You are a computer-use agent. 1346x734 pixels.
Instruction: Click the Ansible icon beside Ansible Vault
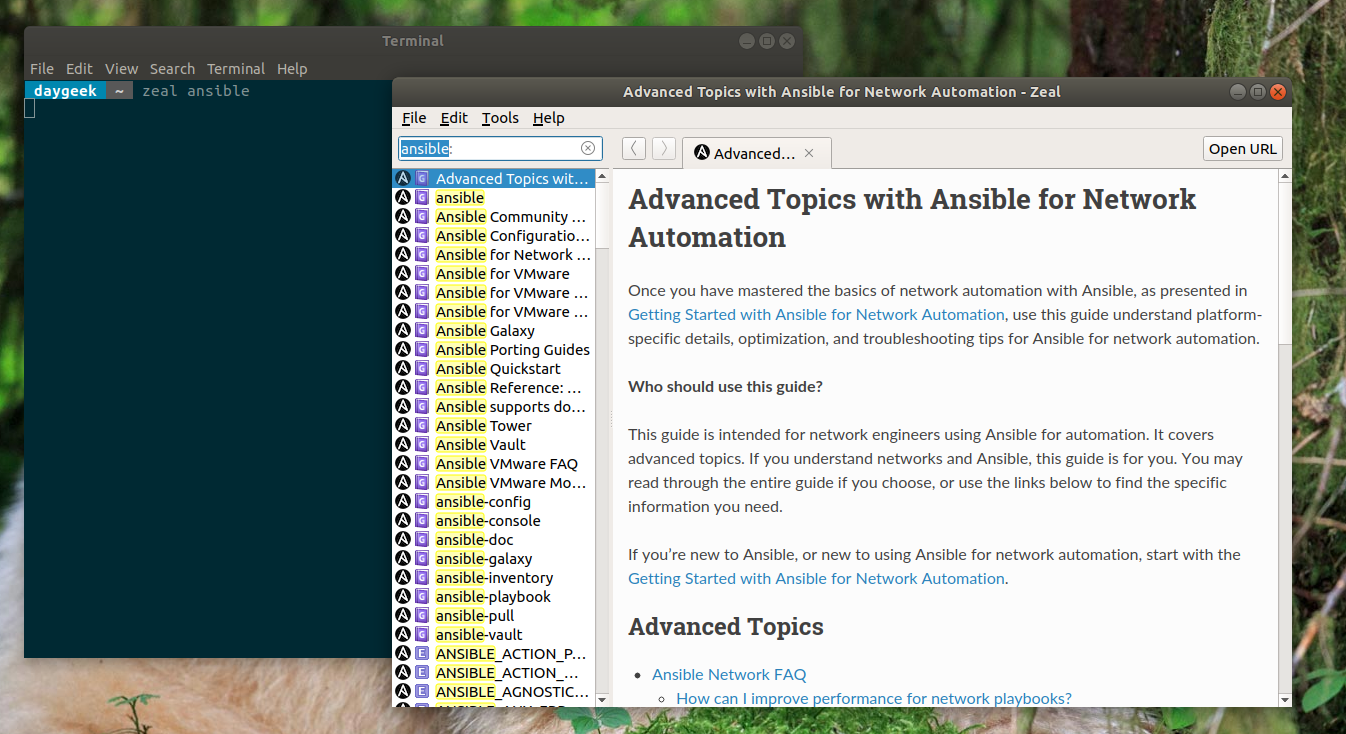coord(403,444)
